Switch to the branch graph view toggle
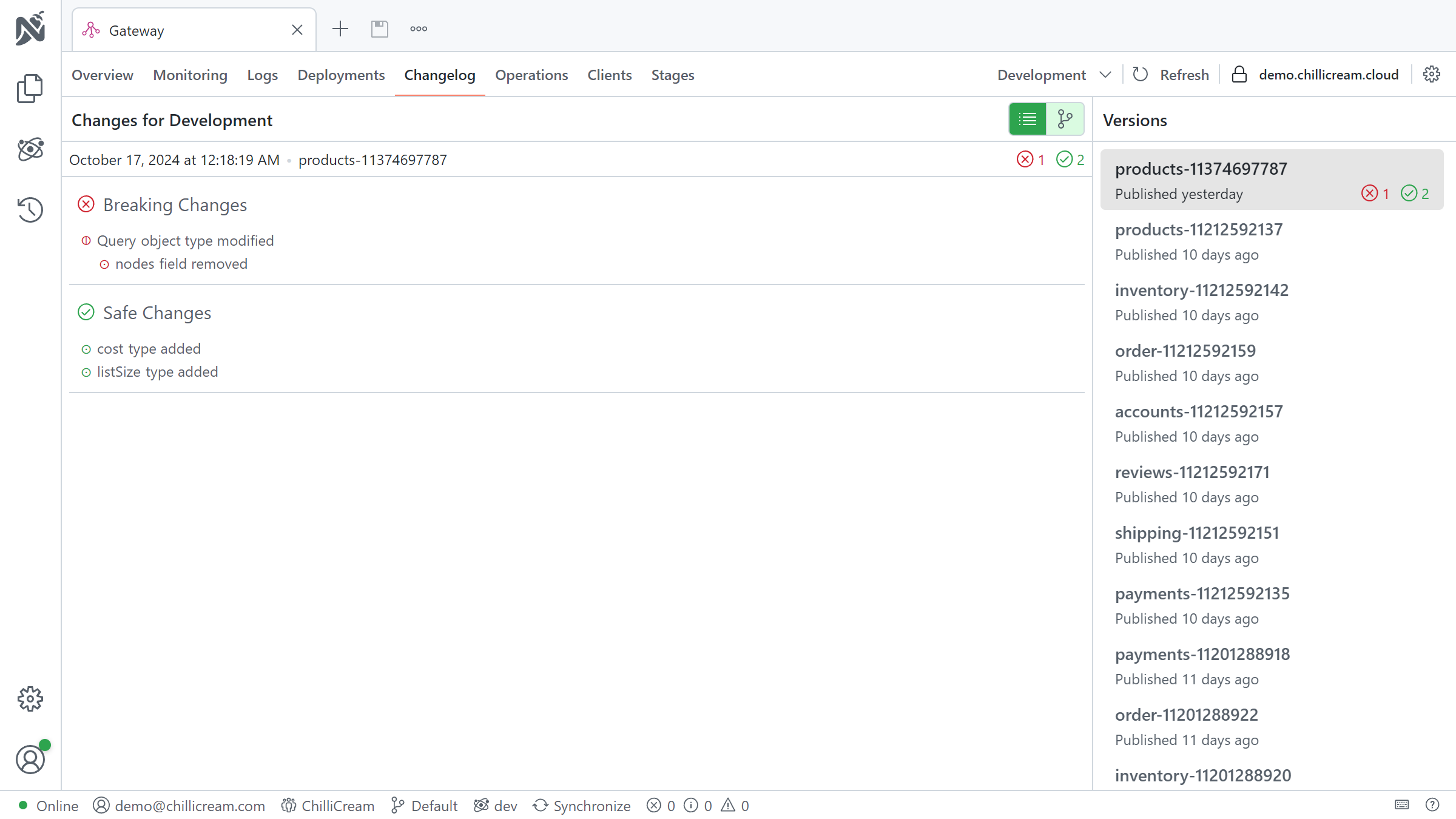 [x=1065, y=119]
